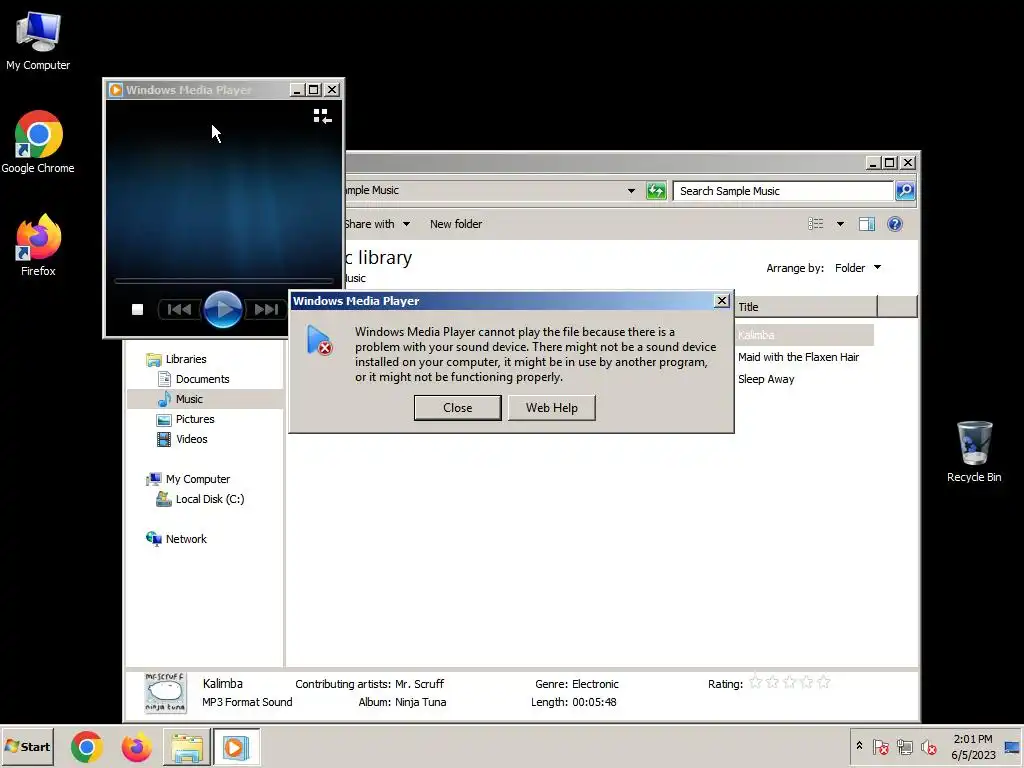The width and height of the screenshot is (1024, 768).
Task: Start playback with the blue Play button
Action: pyautogui.click(x=223, y=310)
